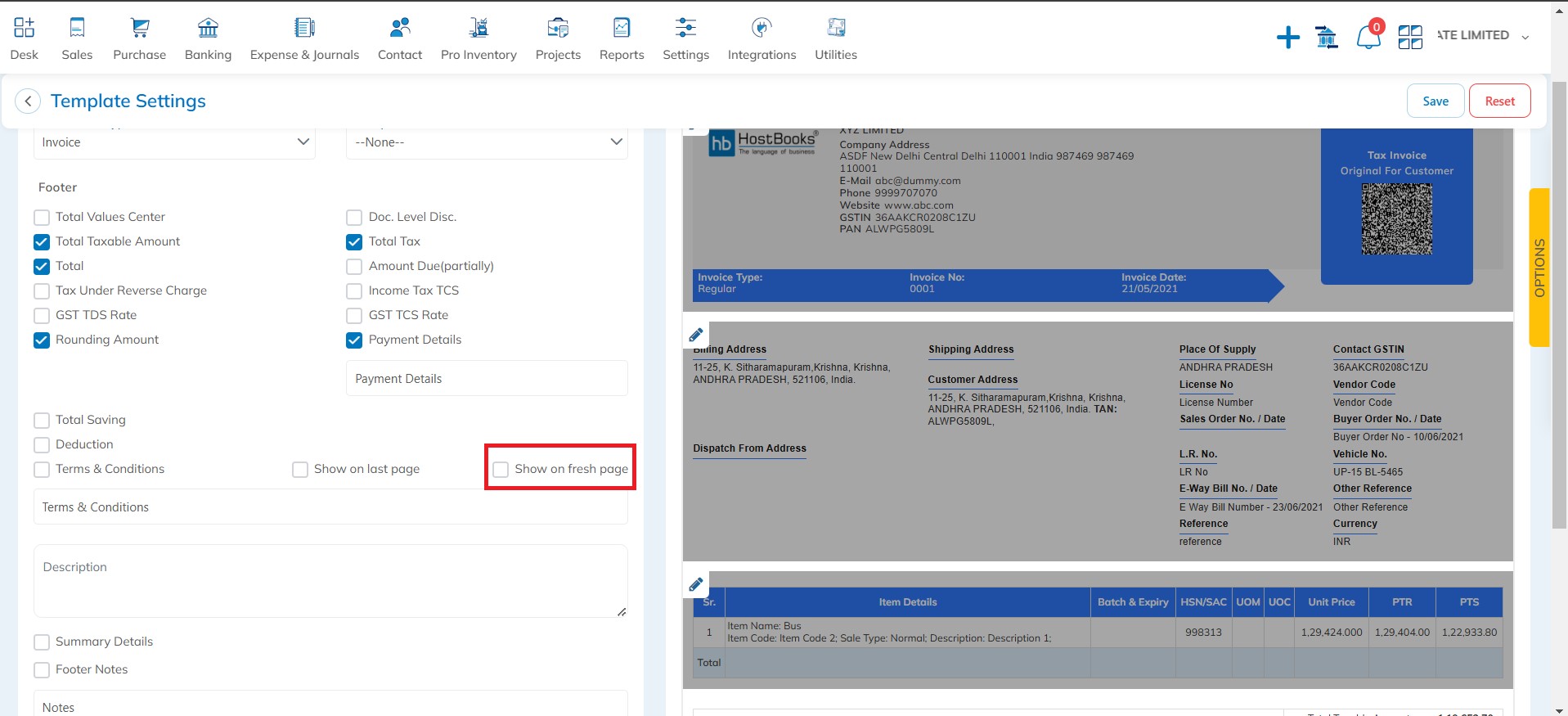The image size is (1568, 716).
Task: Open company name account dropdown
Action: (x=1482, y=35)
